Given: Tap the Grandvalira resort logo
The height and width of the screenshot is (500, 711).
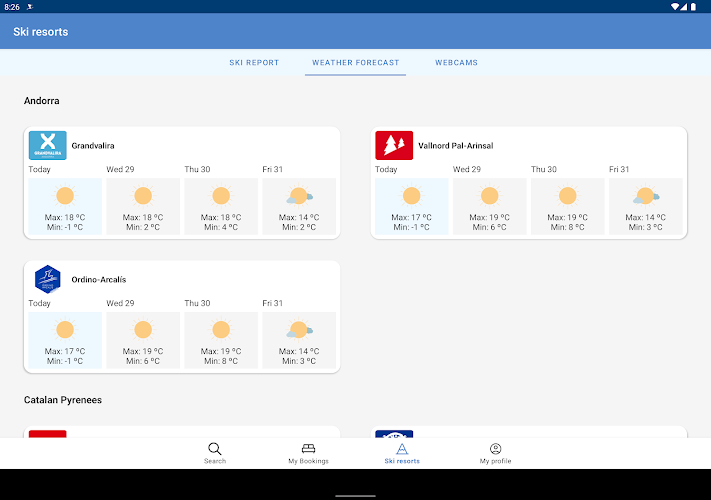Looking at the screenshot, I should point(48,145).
